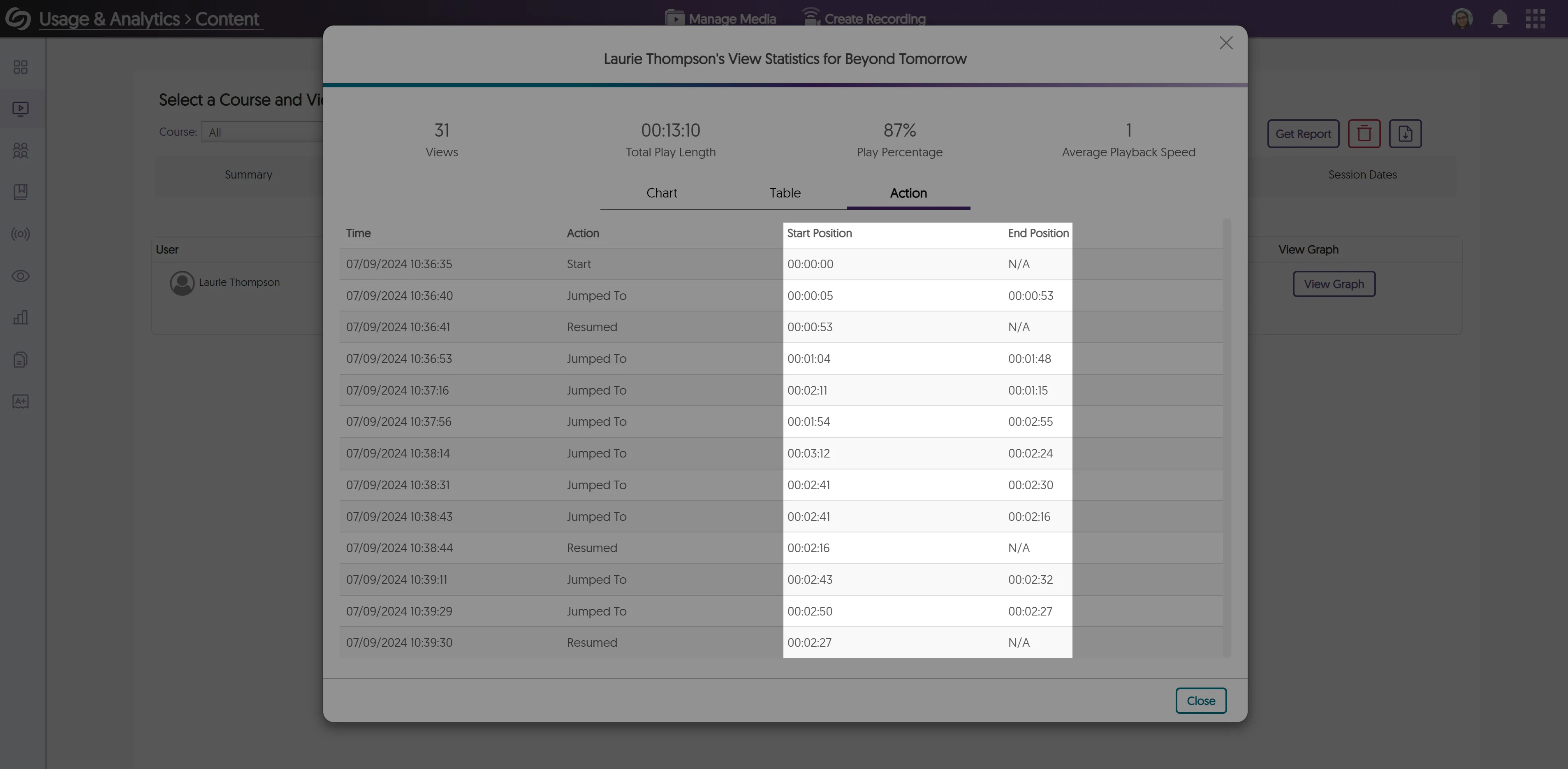Image resolution: width=1568 pixels, height=769 pixels.
Task: Open the A+ grading icon in the sidebar
Action: tap(20, 401)
